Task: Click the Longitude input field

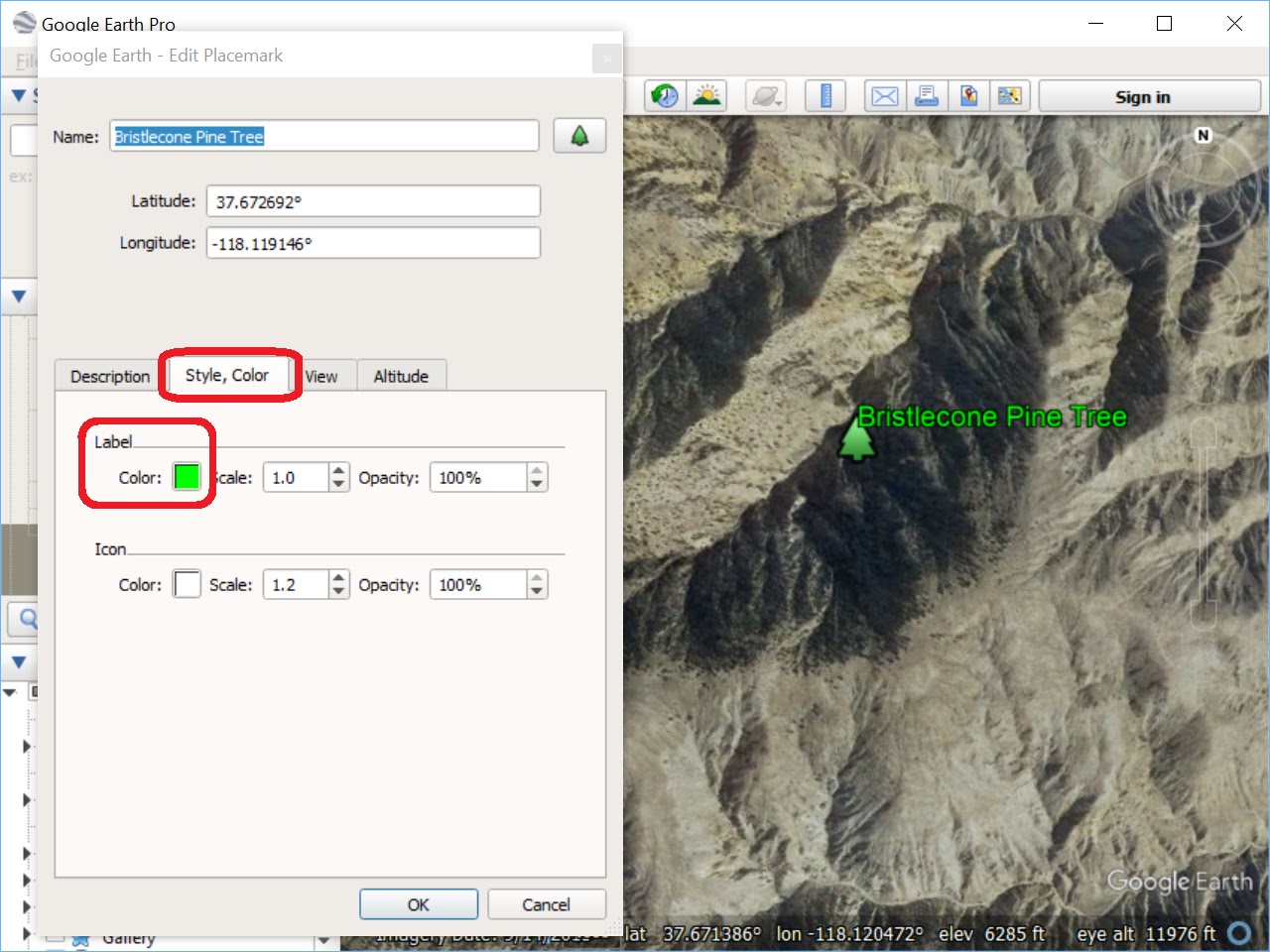Action: point(373,243)
